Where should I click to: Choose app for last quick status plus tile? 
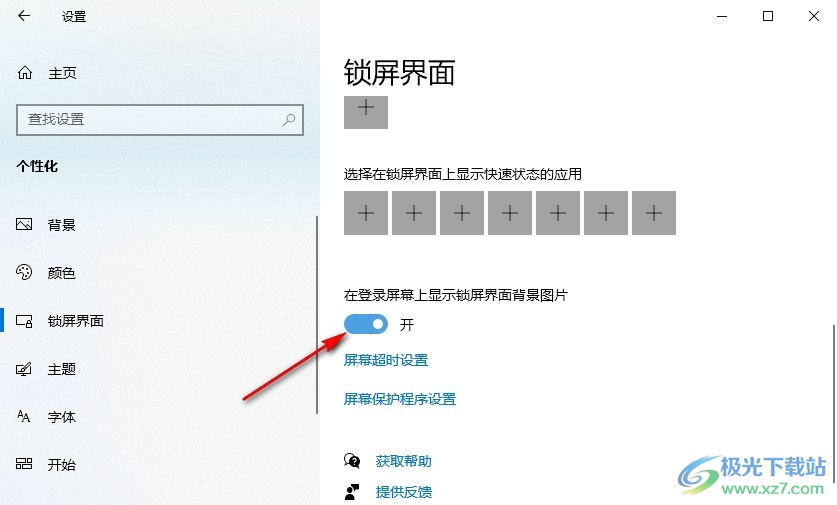[654, 213]
